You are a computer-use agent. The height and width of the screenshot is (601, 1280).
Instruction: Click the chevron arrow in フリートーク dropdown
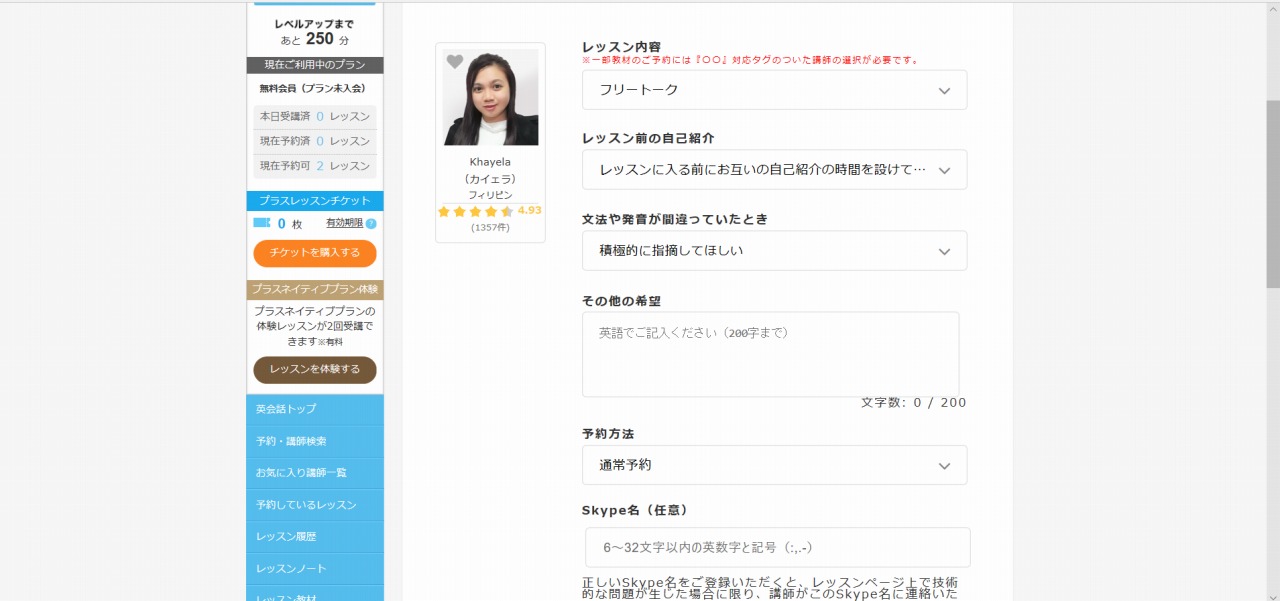tap(944, 91)
